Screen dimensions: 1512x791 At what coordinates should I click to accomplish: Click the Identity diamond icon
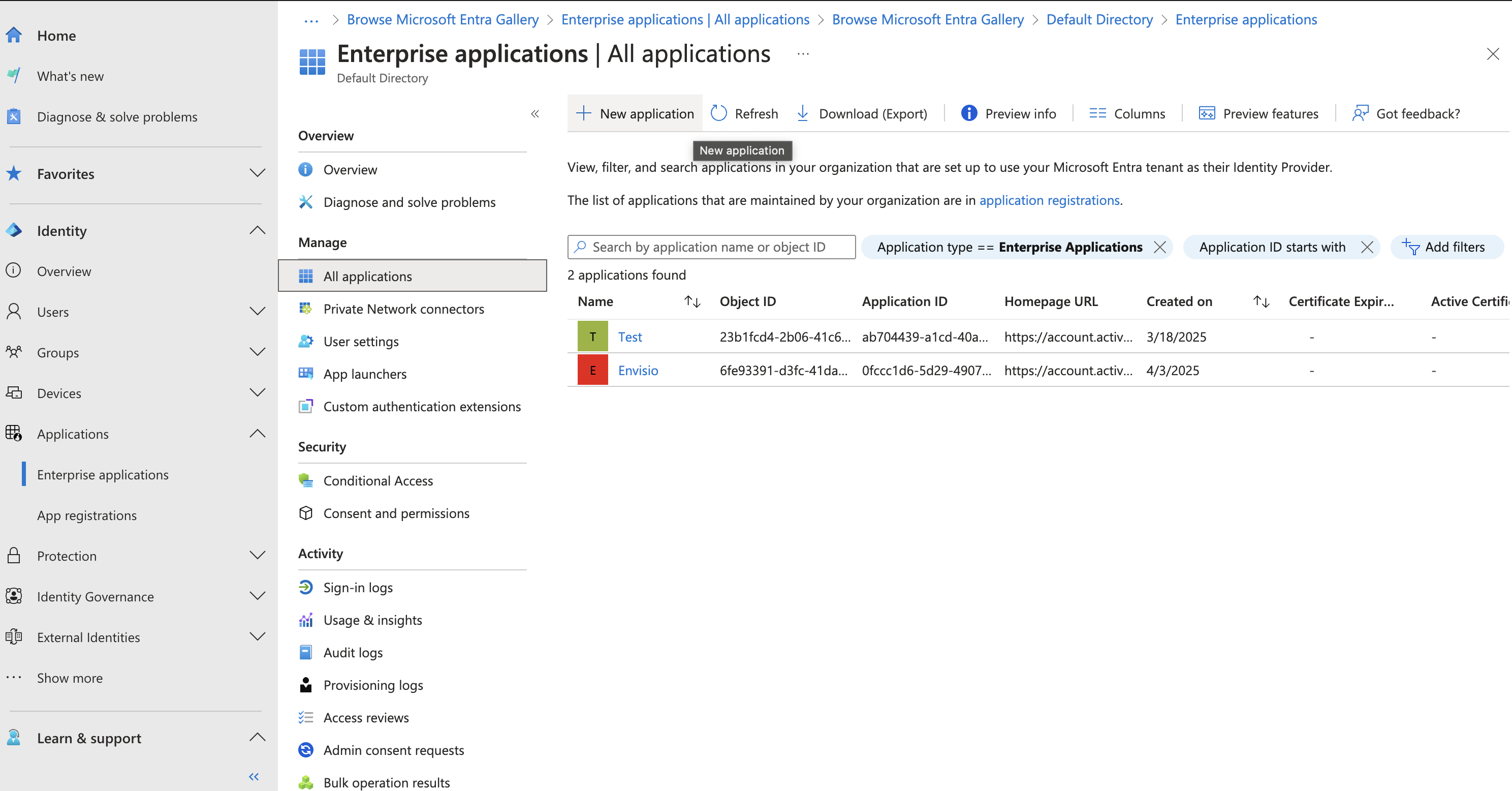point(14,230)
